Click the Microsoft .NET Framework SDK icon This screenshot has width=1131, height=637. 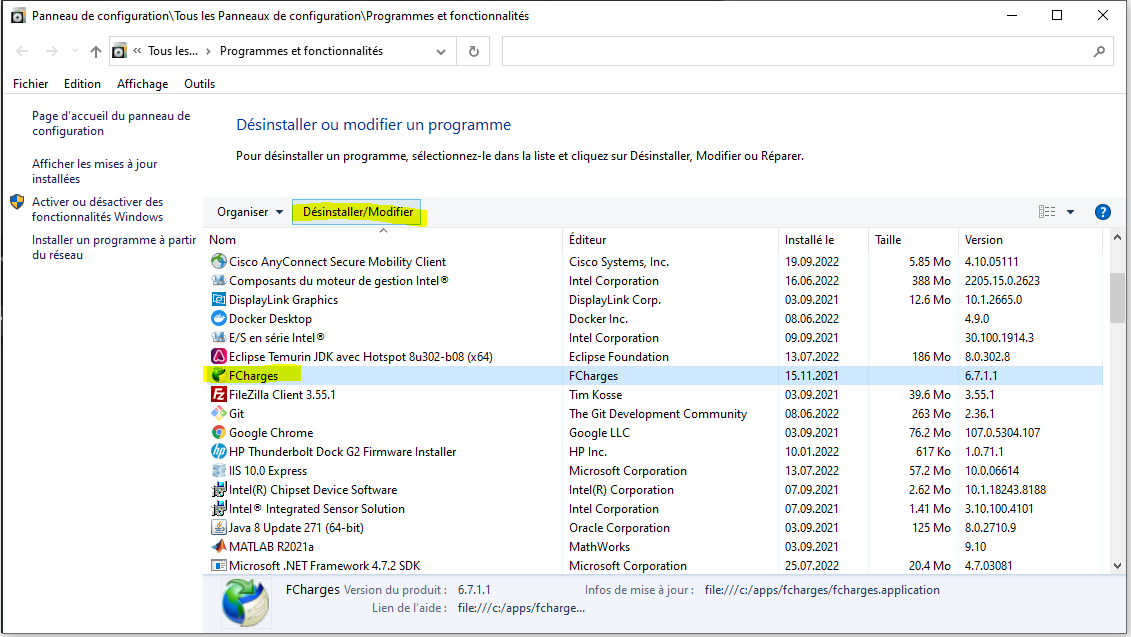(219, 566)
